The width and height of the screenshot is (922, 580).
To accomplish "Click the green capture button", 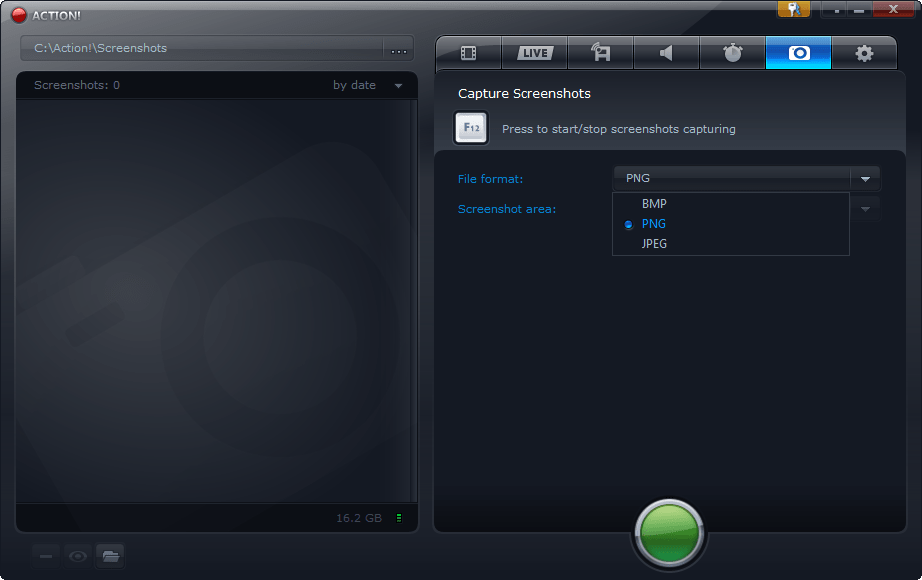I will (x=669, y=533).
